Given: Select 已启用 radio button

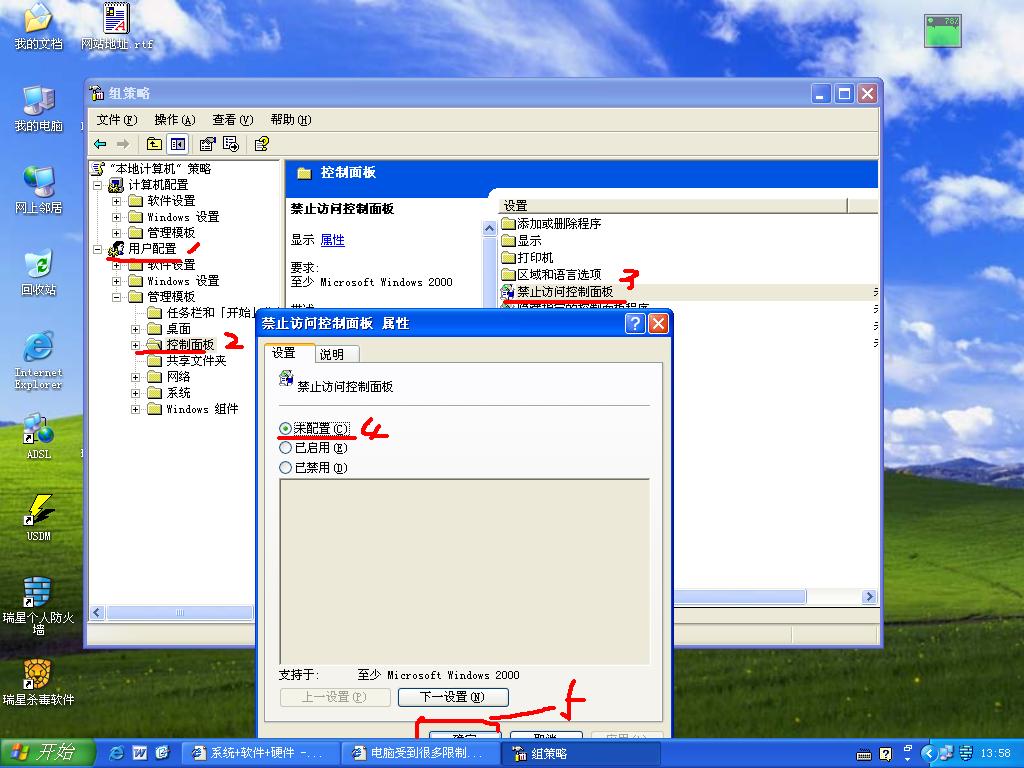Looking at the screenshot, I should (x=285, y=448).
